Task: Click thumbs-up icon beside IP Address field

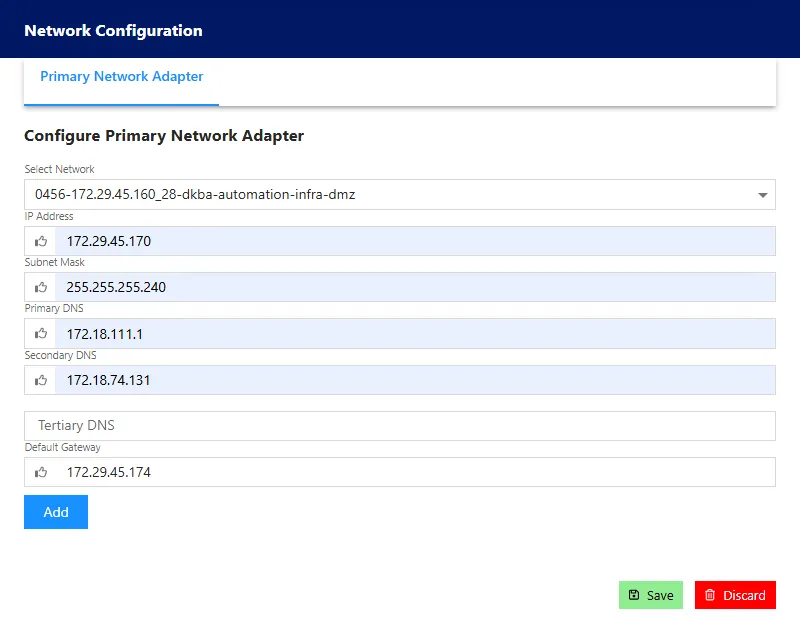Action: point(41,241)
